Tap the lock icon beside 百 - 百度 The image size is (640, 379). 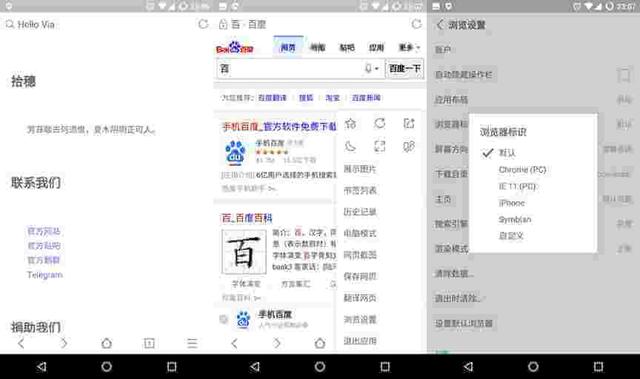(x=223, y=24)
